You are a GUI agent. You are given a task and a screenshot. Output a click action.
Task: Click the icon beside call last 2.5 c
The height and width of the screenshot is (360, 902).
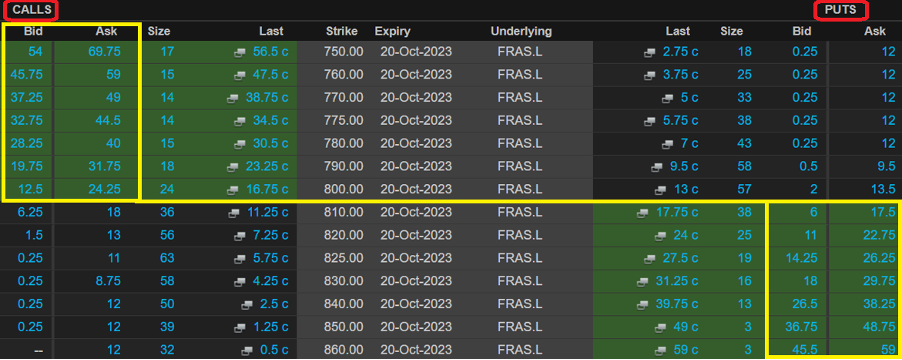click(x=248, y=305)
